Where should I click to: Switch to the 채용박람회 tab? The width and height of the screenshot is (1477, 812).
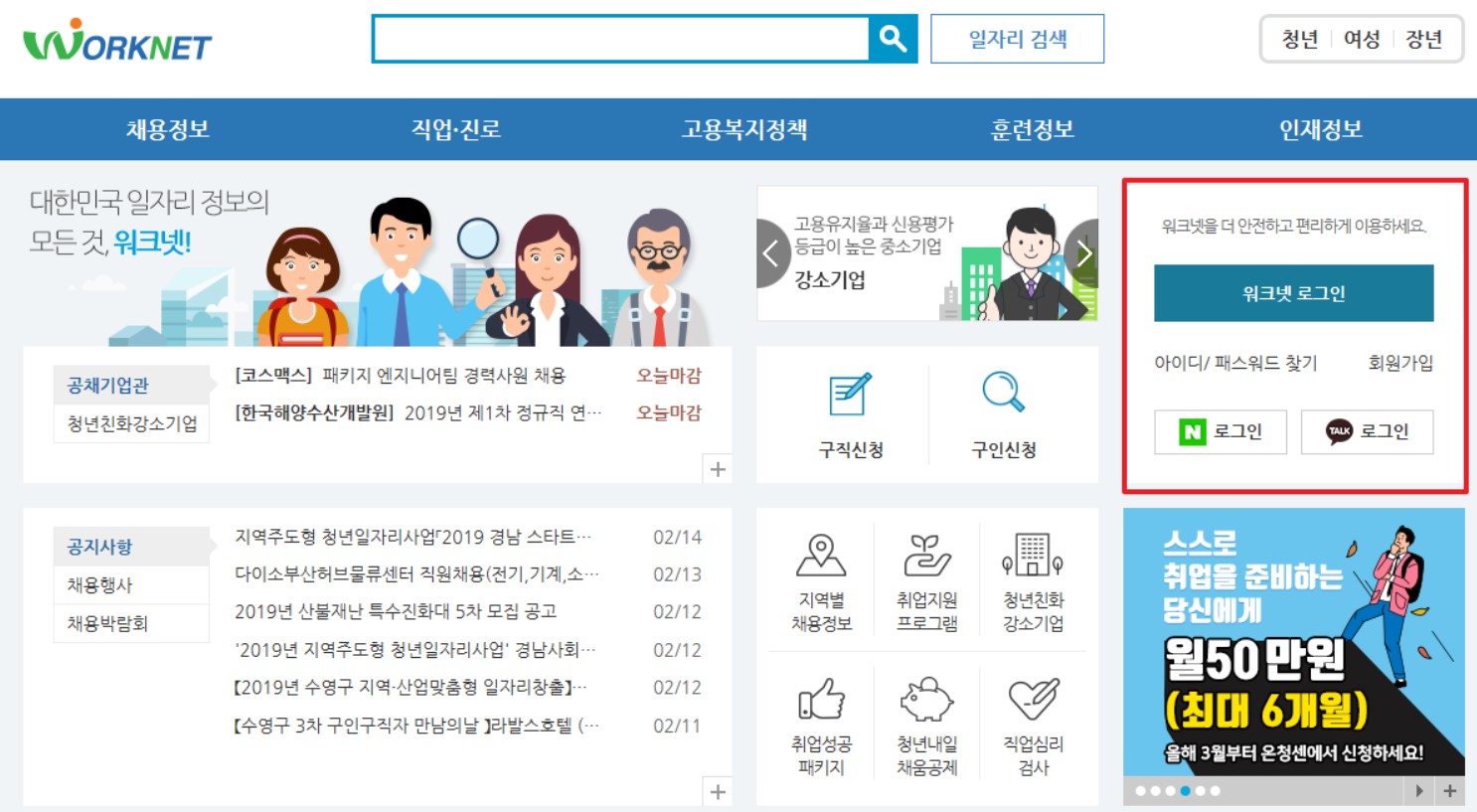pos(131,624)
